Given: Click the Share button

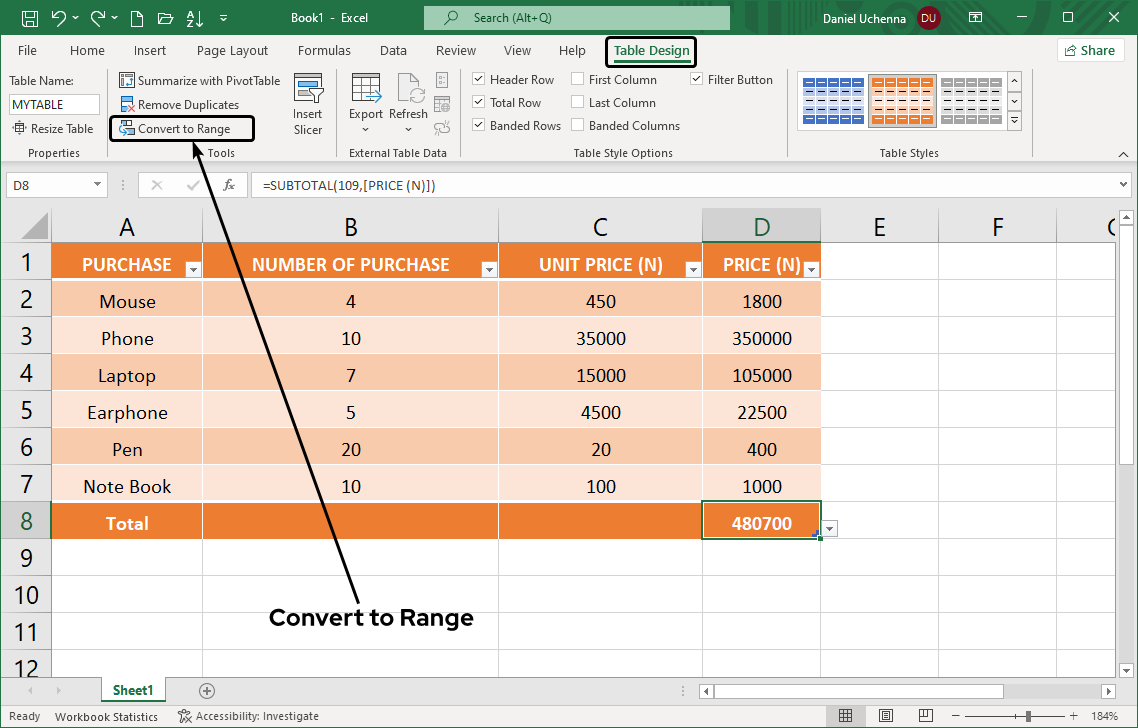Looking at the screenshot, I should pyautogui.click(x=1090, y=50).
